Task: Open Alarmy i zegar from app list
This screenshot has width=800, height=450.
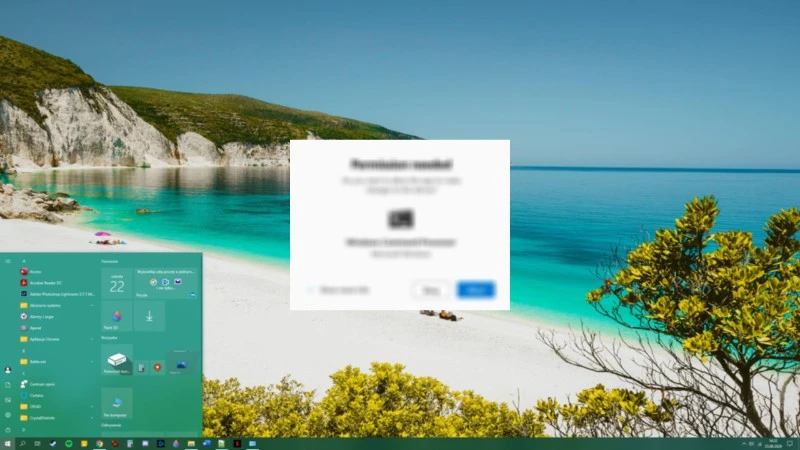Action: pos(57,316)
